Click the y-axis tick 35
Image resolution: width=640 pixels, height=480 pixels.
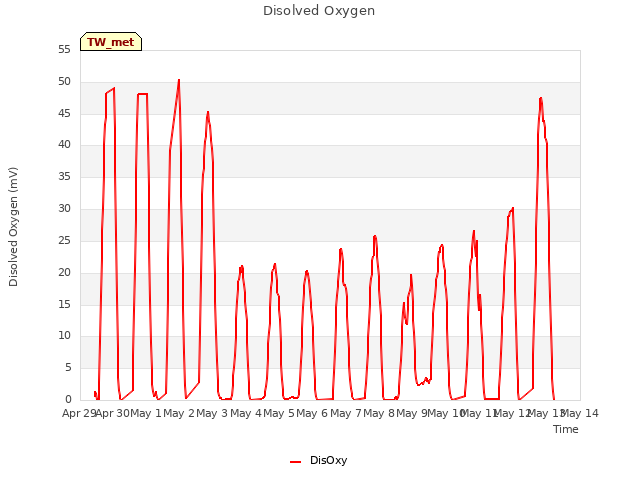pos(64,177)
